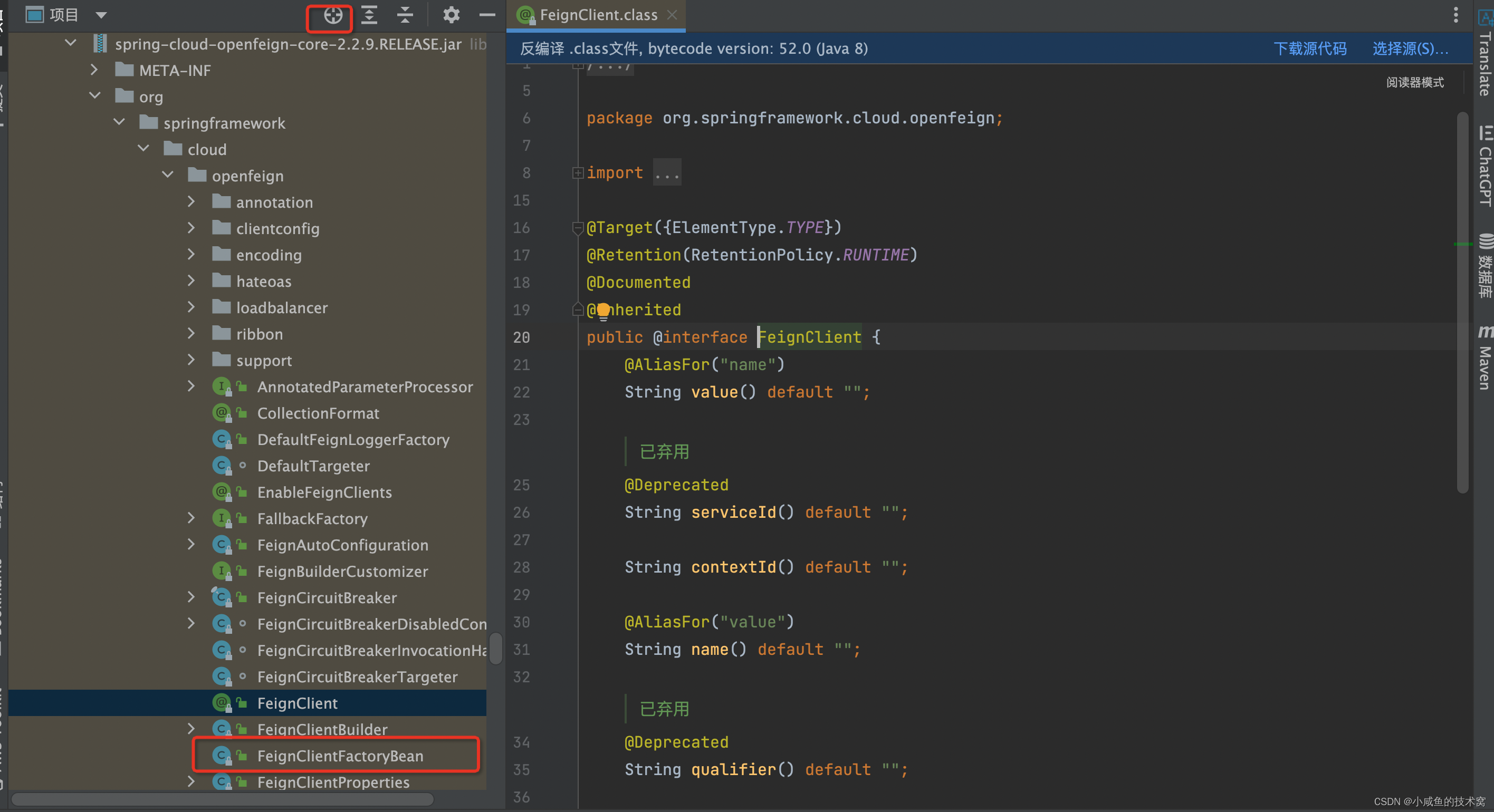
Task: Click the openfeign folder icon
Action: [x=197, y=175]
